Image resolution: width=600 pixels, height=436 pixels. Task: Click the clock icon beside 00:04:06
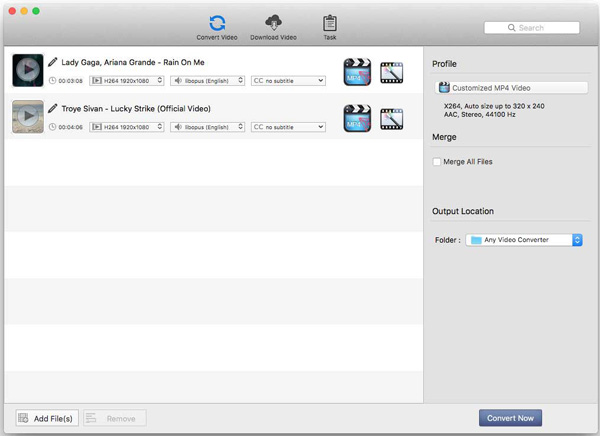(52, 127)
